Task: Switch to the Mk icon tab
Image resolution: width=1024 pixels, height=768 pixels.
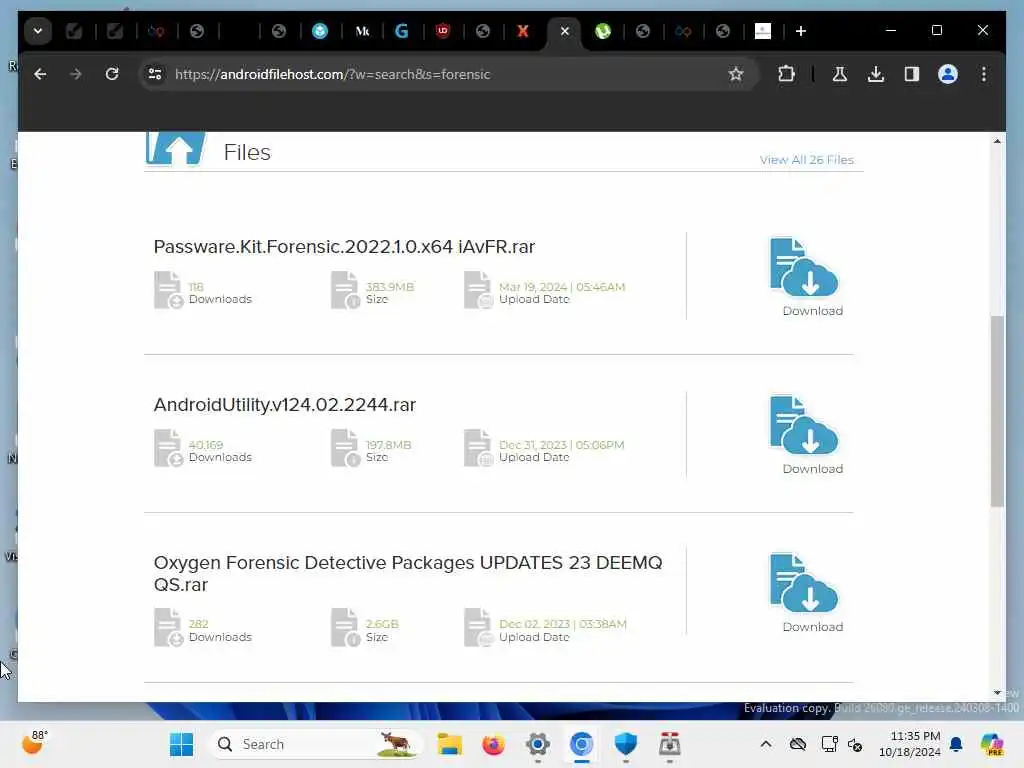Action: (362, 31)
